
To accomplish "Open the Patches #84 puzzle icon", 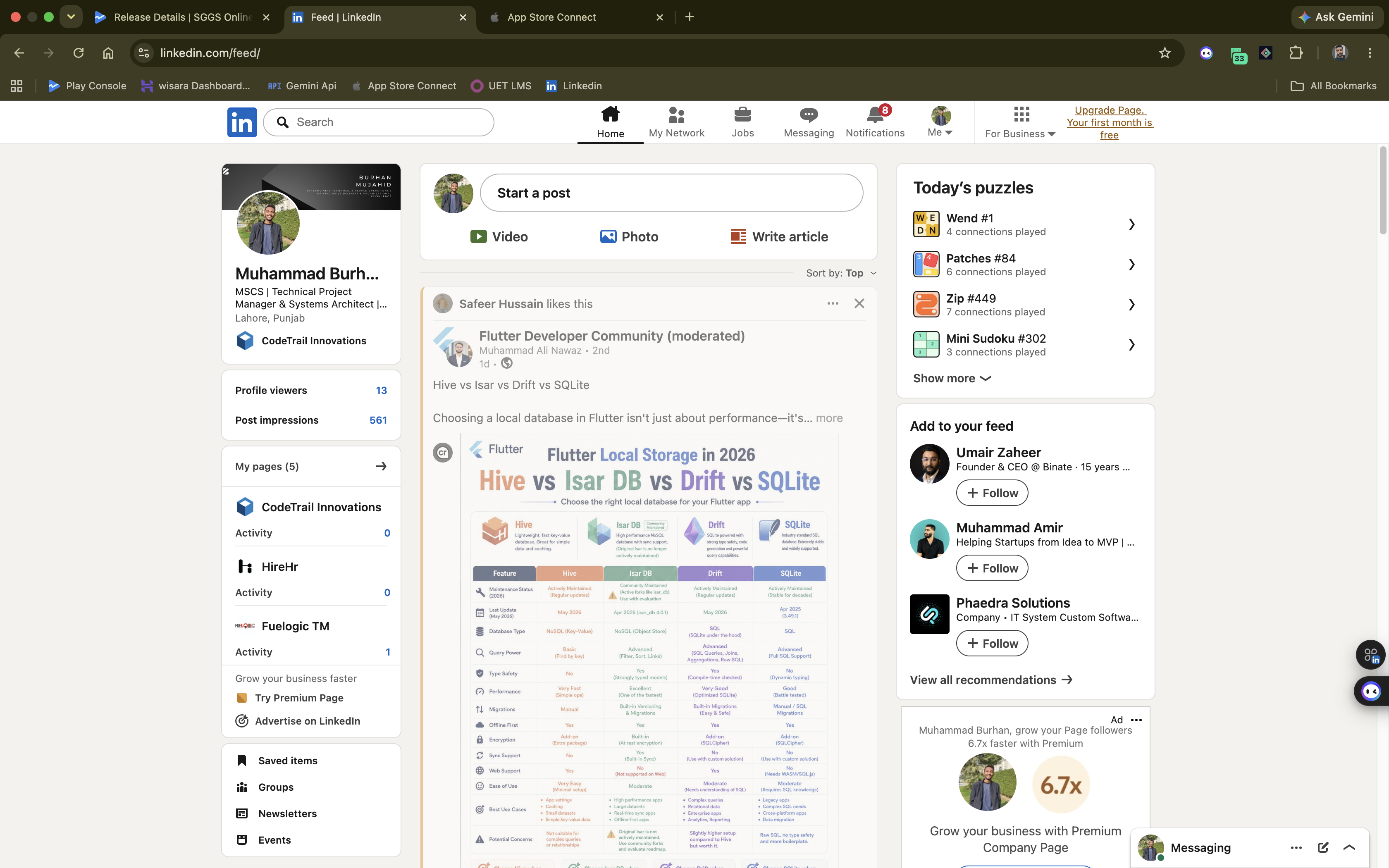I will click(x=926, y=264).
